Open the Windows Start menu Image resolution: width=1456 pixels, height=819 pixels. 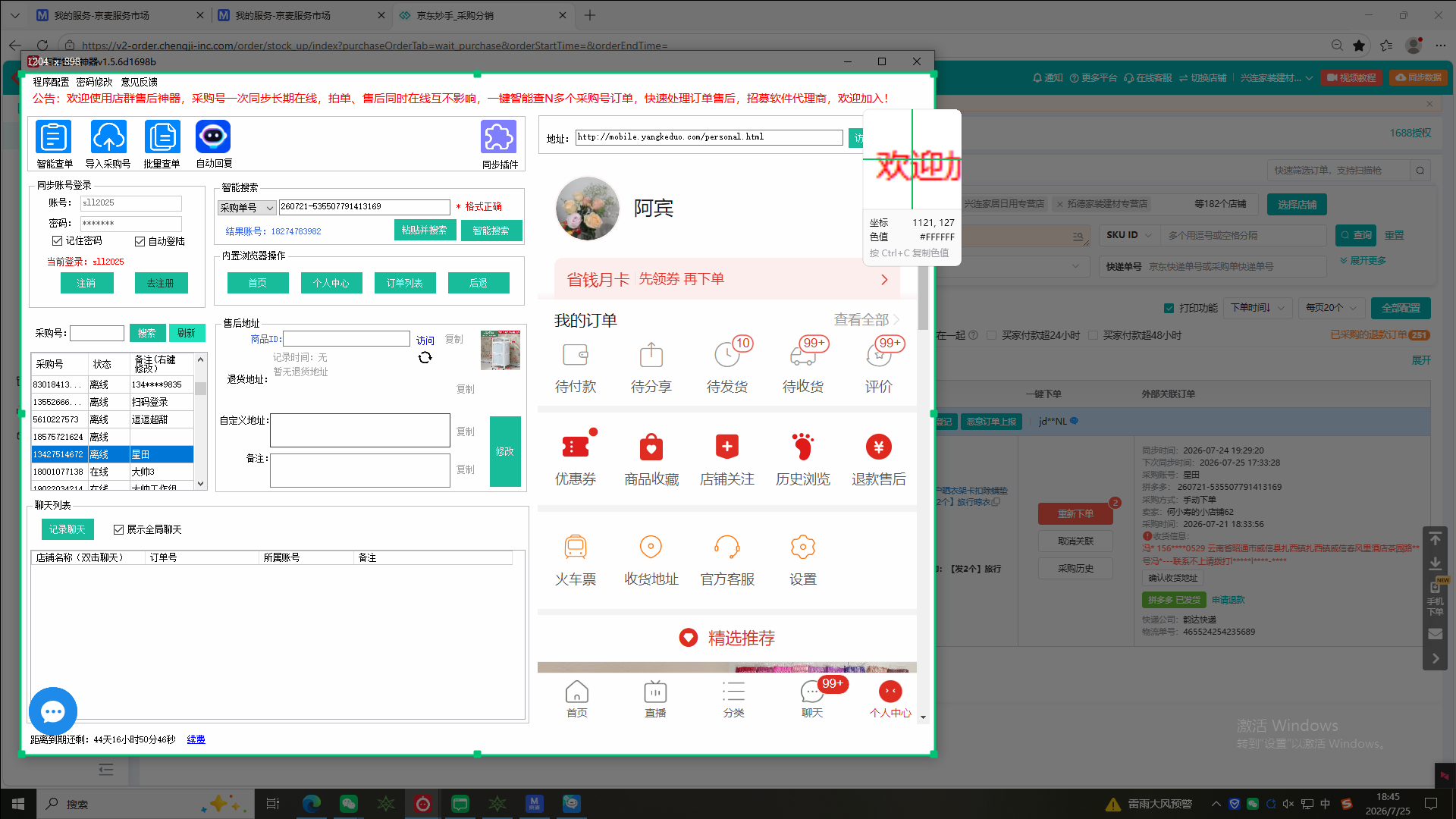pyautogui.click(x=18, y=804)
